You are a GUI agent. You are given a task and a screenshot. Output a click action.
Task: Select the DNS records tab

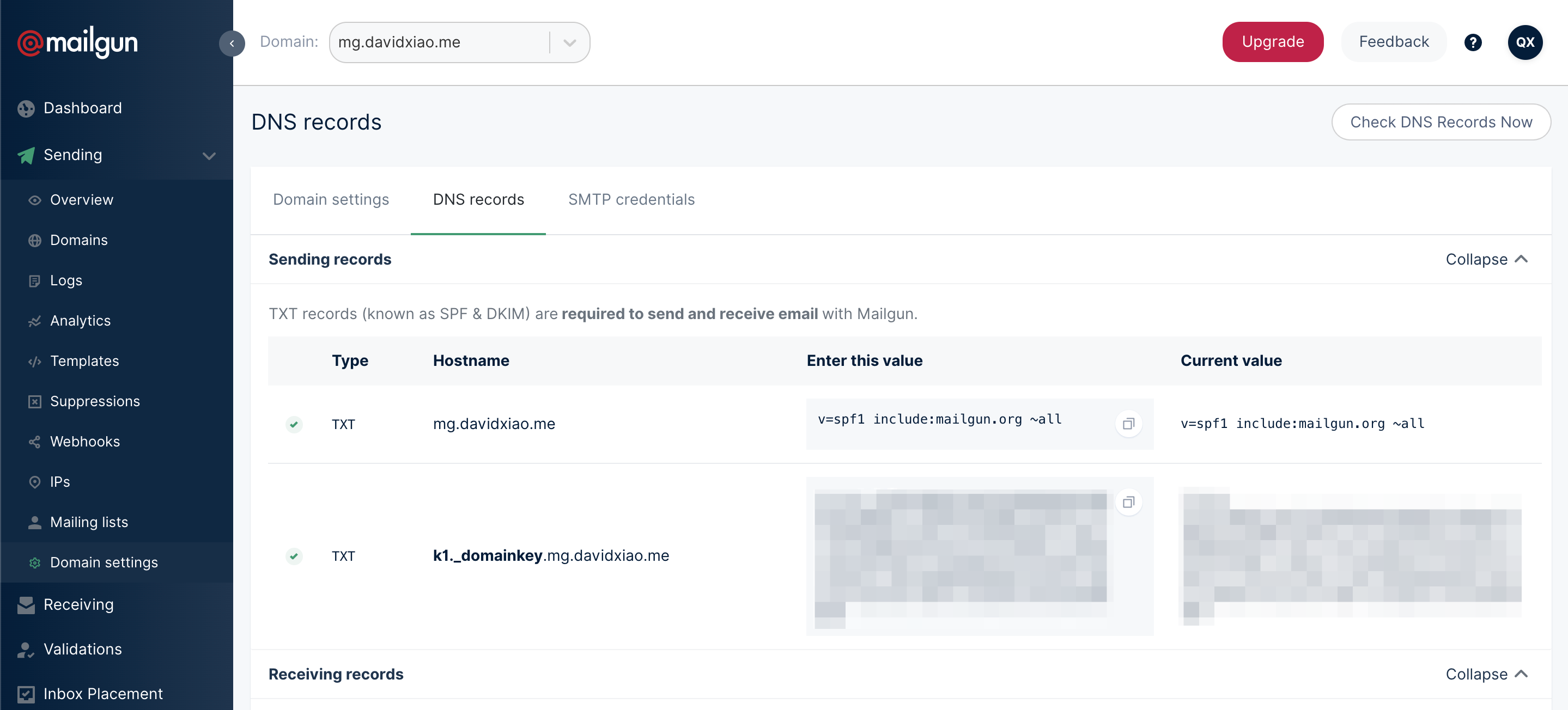click(x=478, y=200)
